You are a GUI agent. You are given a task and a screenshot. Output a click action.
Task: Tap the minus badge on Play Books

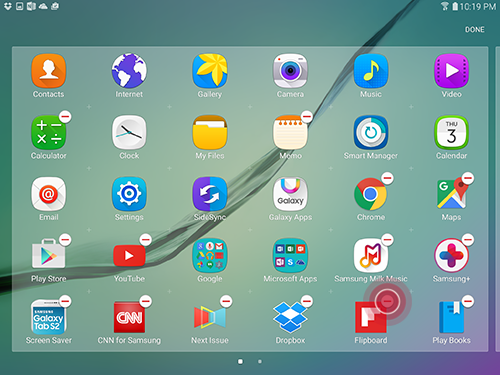468,301
